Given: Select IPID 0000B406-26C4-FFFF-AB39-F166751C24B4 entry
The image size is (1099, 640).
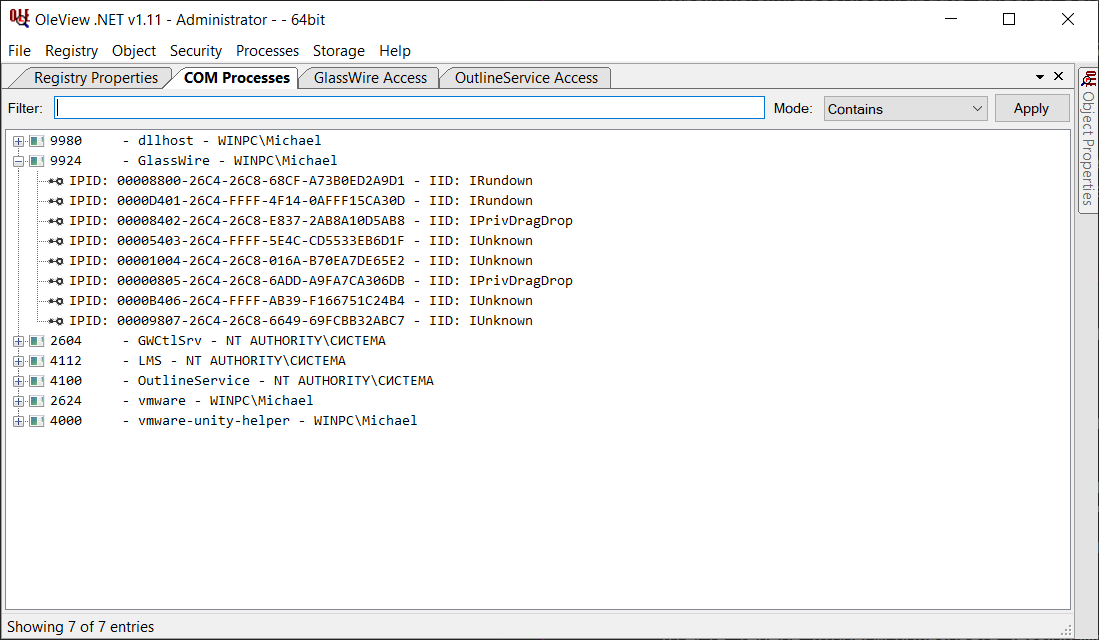Looking at the screenshot, I should click(x=301, y=301).
